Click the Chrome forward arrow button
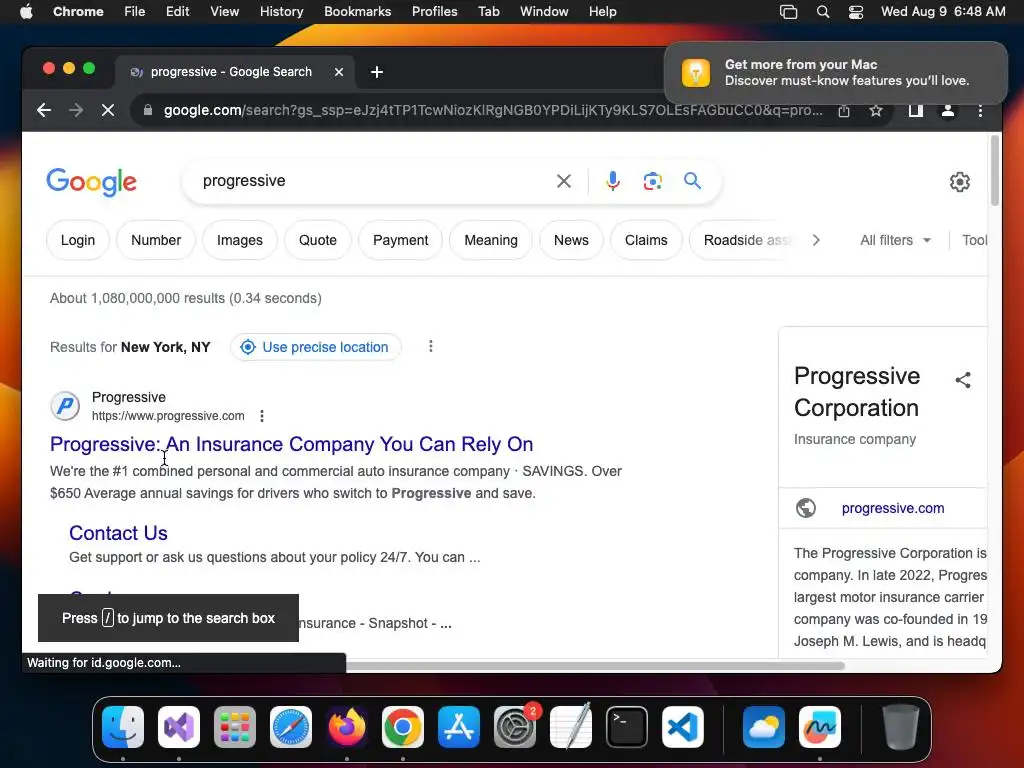 [76, 110]
